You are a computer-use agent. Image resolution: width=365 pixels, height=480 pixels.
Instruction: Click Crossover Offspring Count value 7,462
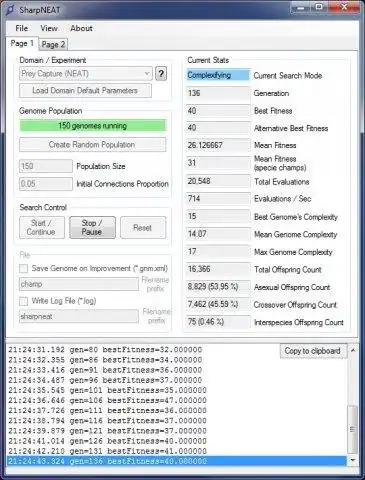click(218, 304)
